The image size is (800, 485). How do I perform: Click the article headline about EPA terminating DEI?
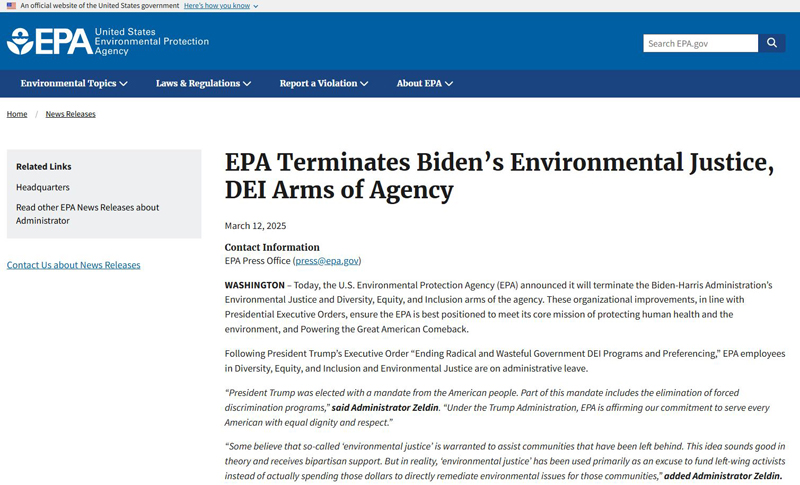[x=499, y=176]
